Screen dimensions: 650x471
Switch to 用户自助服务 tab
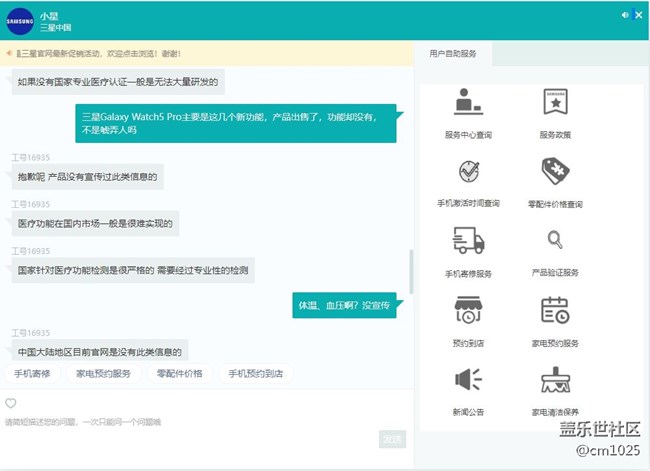click(x=453, y=53)
